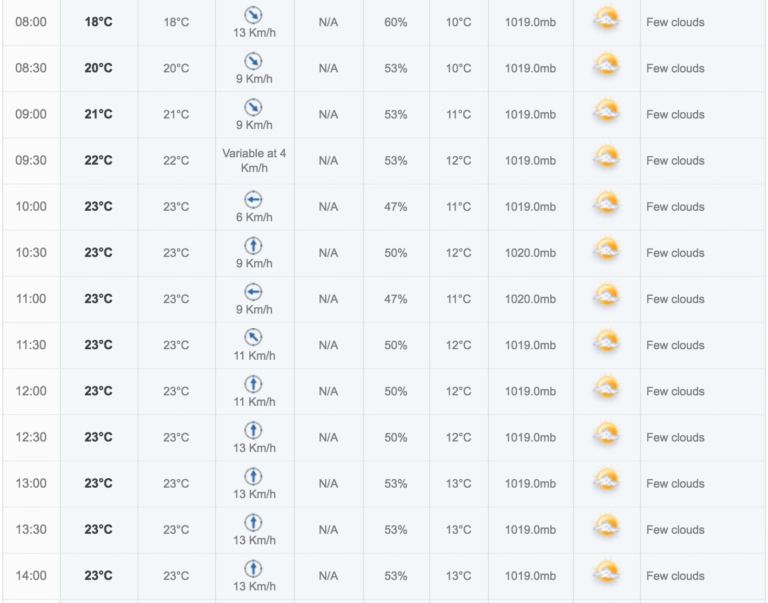The height and width of the screenshot is (603, 768).
Task: Click 'Few clouds' text in 13:30 row
Action: tap(675, 530)
